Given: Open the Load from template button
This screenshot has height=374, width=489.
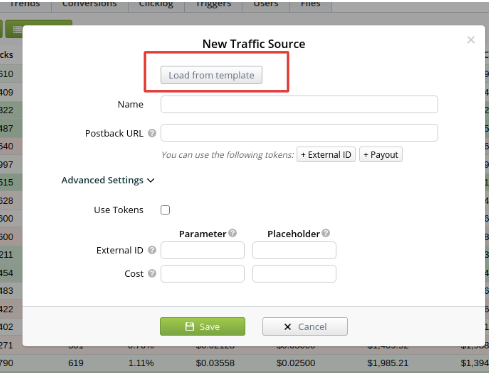Looking at the screenshot, I should point(211,75).
